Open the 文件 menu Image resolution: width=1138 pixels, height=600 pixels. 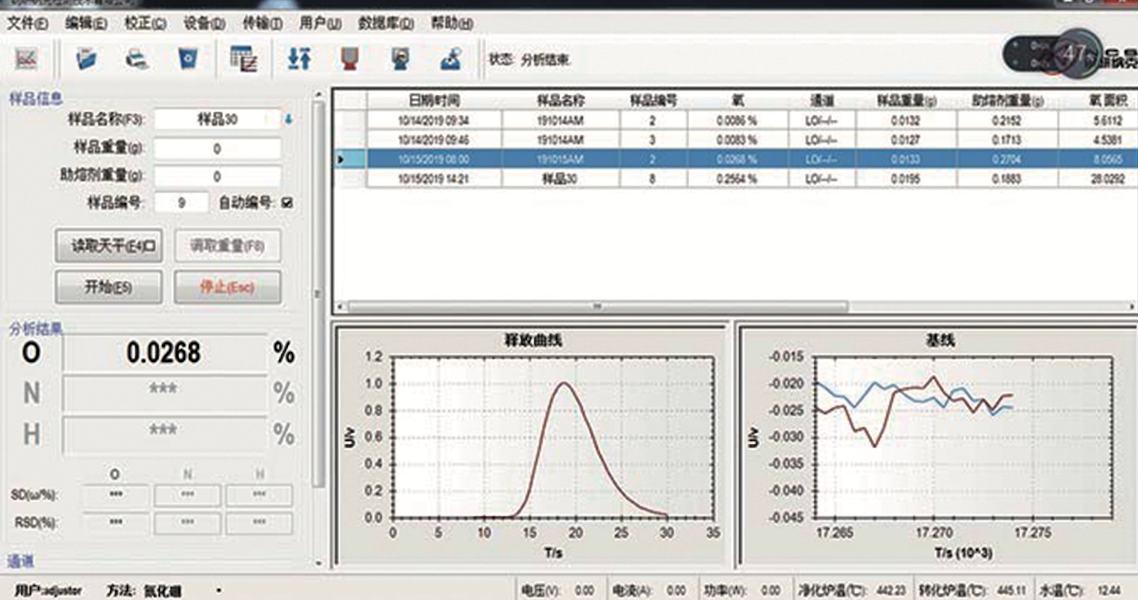point(28,23)
